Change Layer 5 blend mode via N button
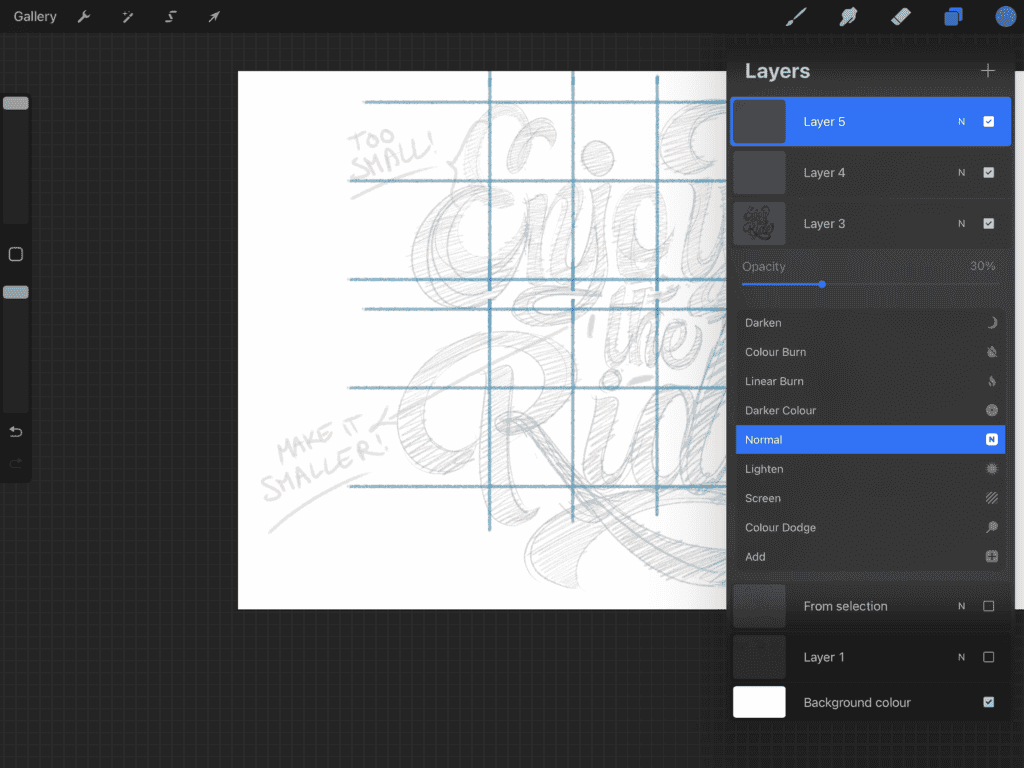This screenshot has height=768, width=1024. click(x=961, y=121)
